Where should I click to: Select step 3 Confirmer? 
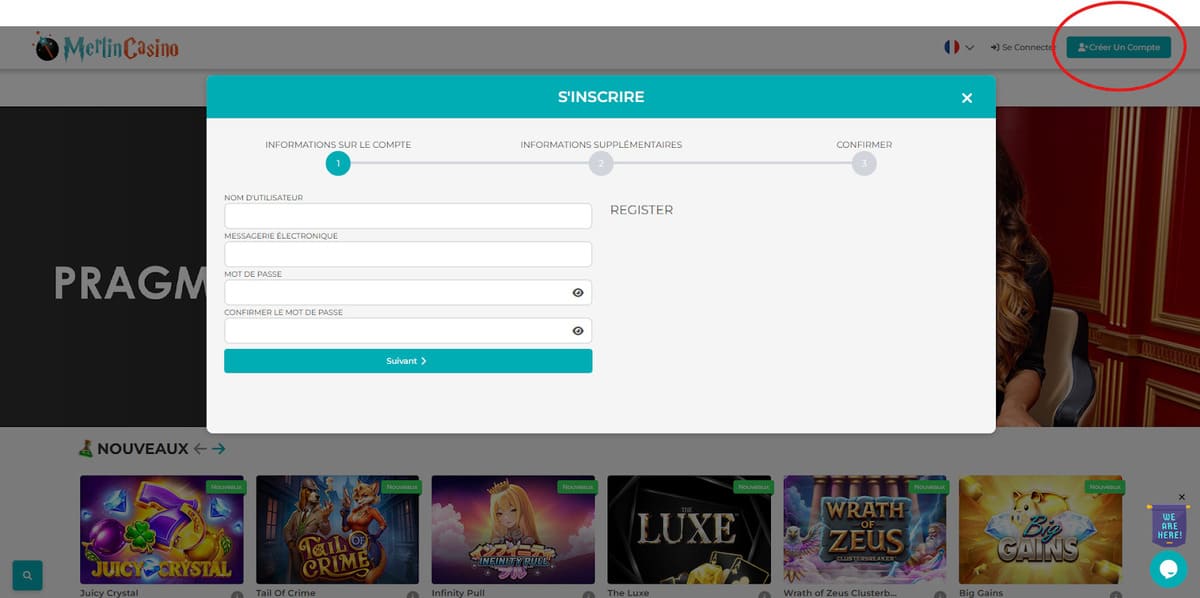864,163
